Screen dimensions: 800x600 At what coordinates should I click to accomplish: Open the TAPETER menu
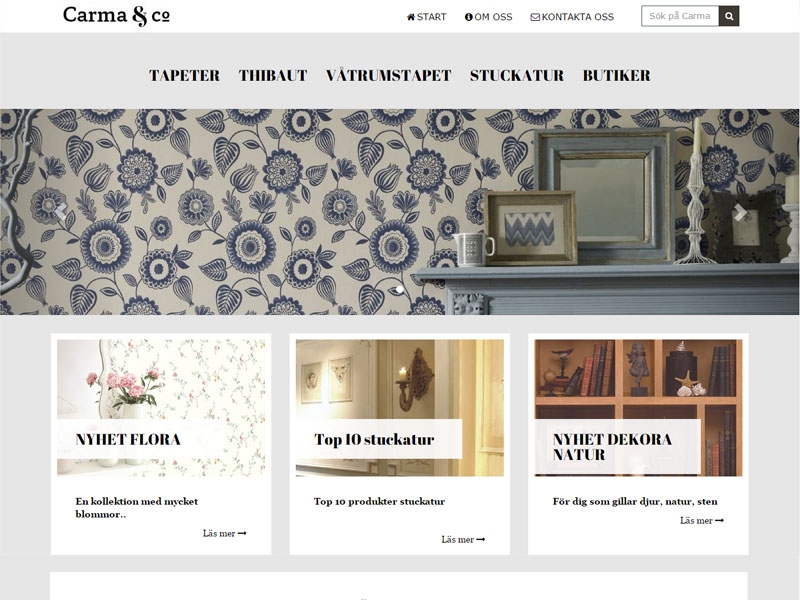click(184, 76)
